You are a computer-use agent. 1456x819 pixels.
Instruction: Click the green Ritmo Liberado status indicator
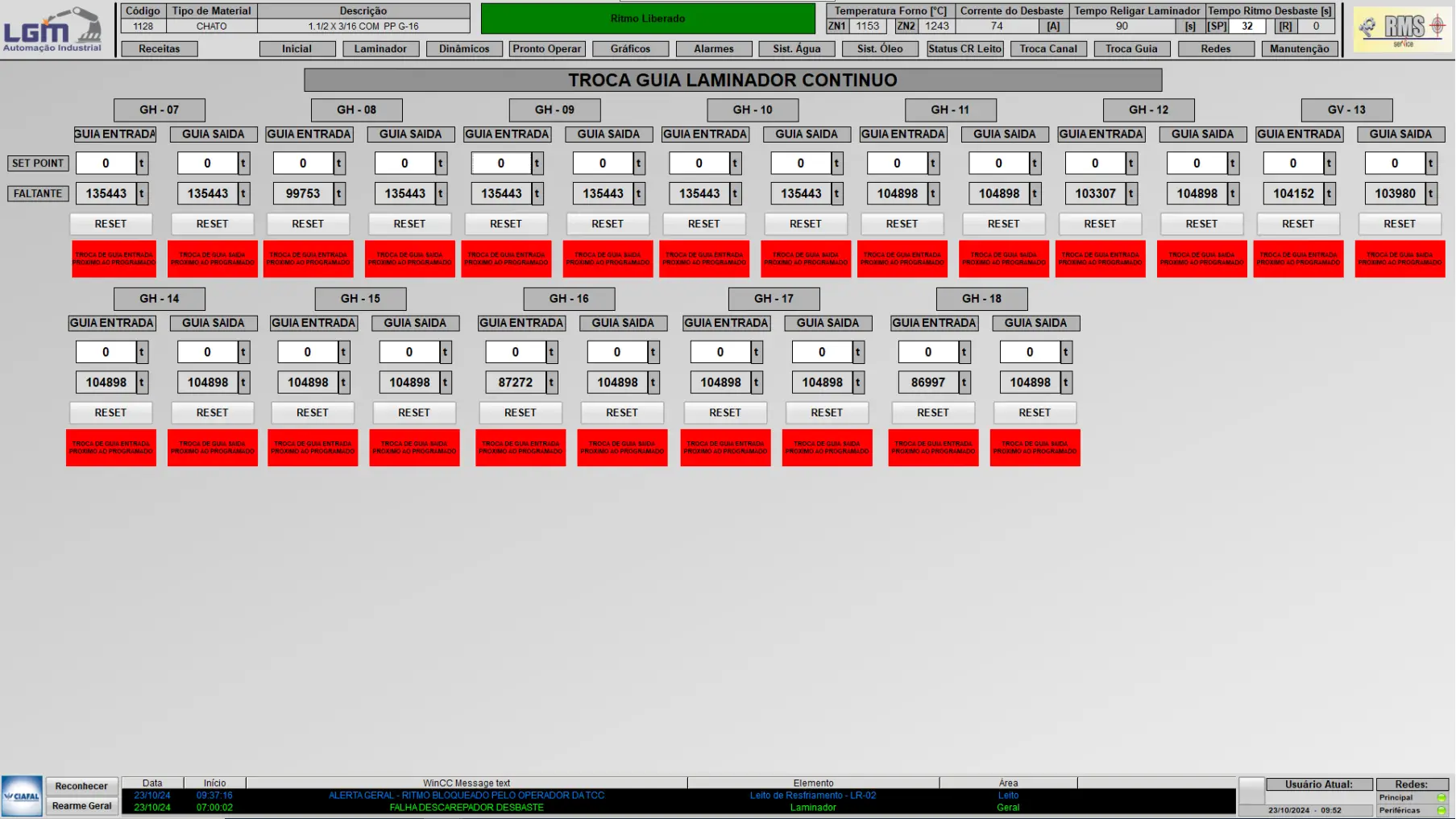(647, 19)
